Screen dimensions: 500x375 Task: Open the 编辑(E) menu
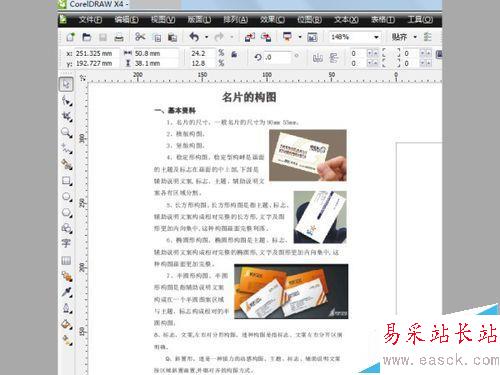[x=127, y=20]
